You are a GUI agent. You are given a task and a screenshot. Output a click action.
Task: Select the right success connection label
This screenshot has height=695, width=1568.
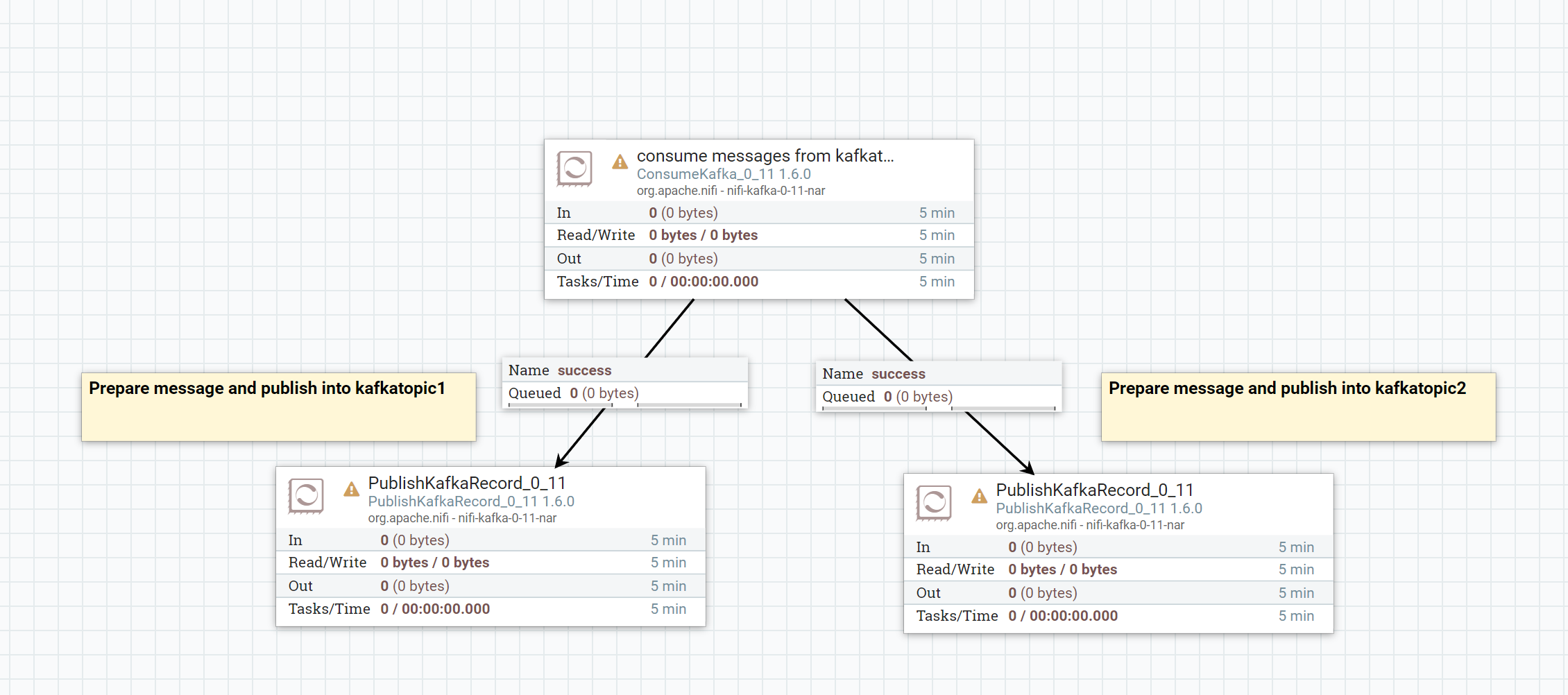[939, 373]
